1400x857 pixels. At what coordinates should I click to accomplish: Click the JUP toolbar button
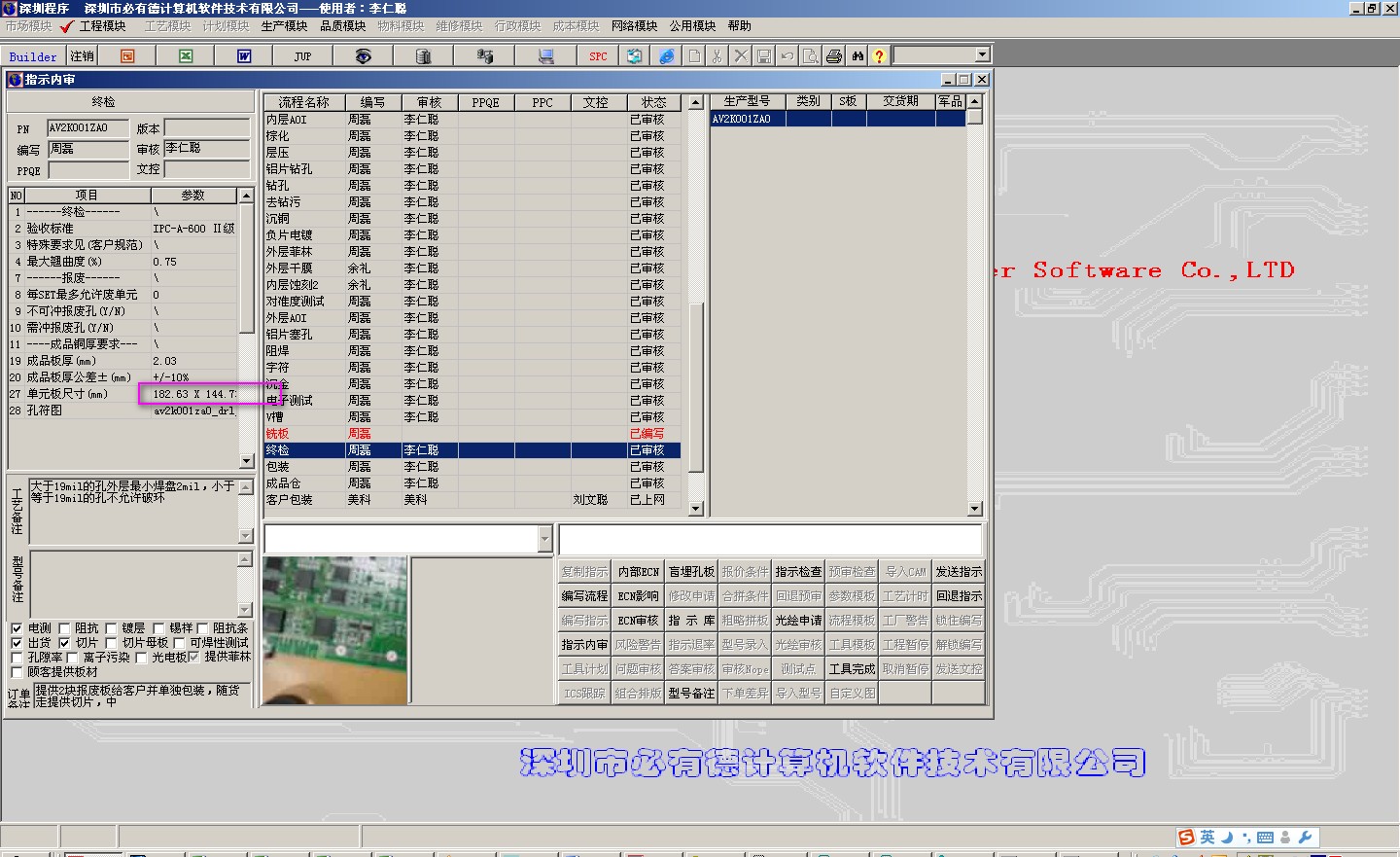[303, 56]
